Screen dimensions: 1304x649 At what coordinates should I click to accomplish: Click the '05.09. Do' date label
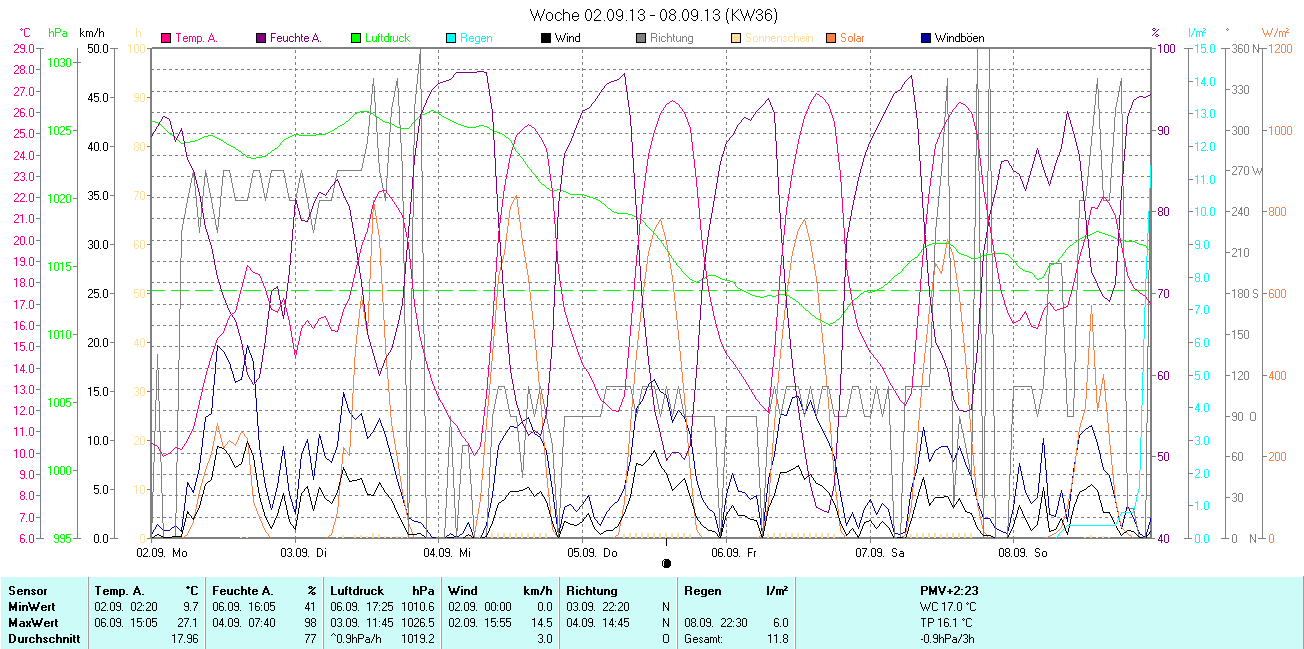click(x=593, y=552)
